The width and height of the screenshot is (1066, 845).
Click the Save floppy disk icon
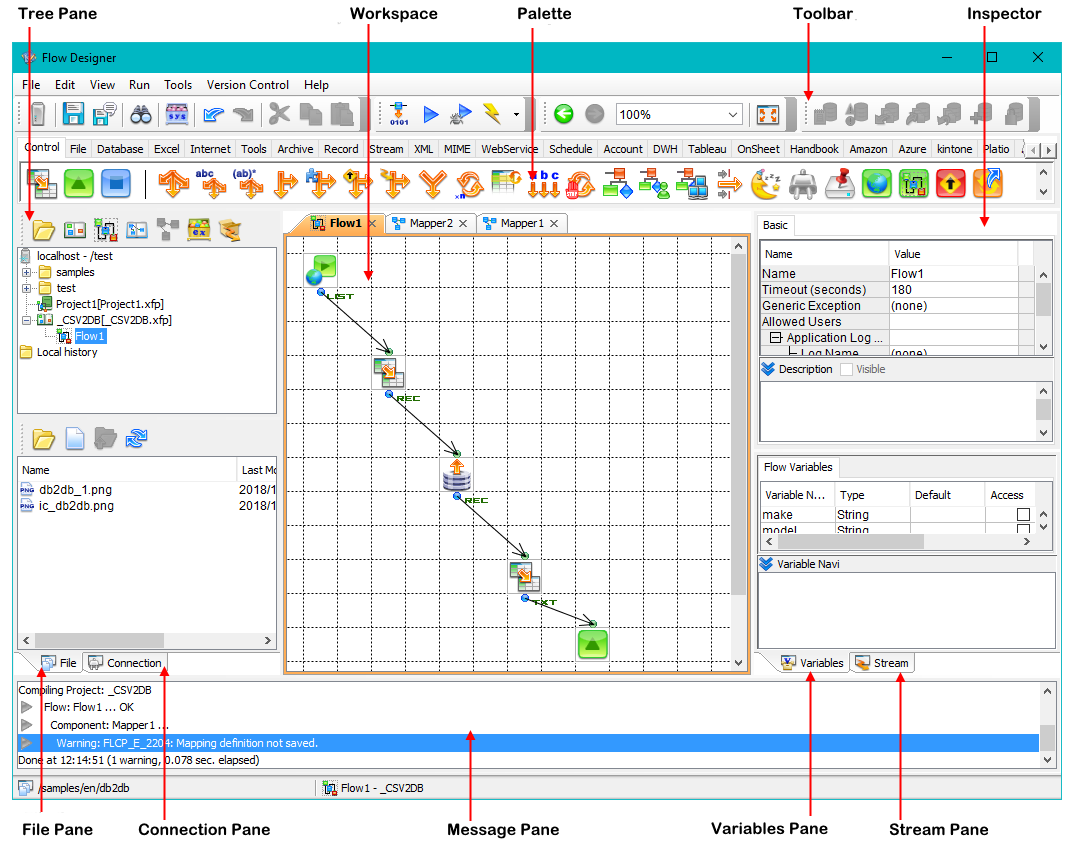(73, 115)
